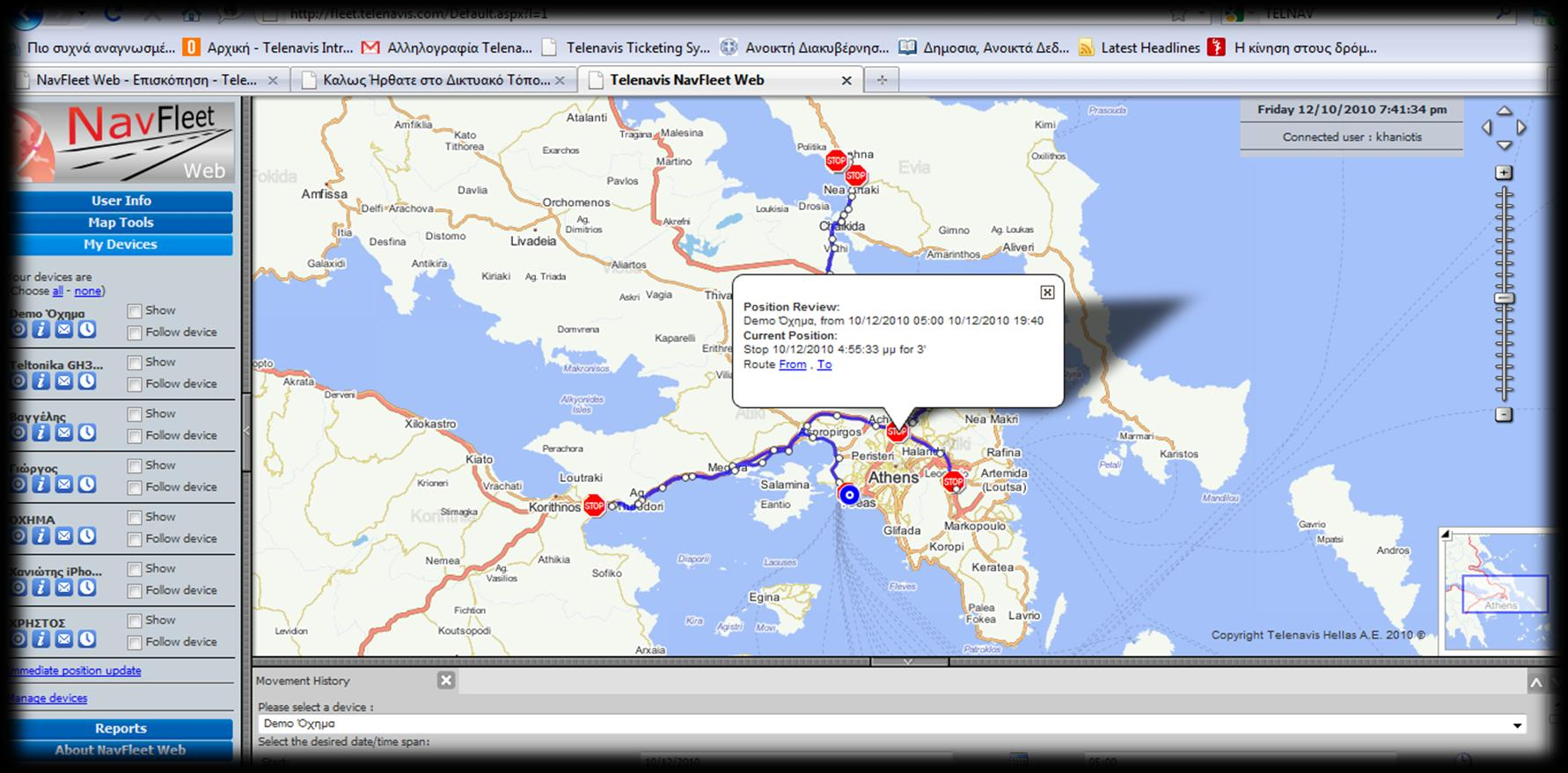The height and width of the screenshot is (773, 1568).
Task: Click the envelope icon for ΟΧΗΜΑ device
Action: point(64,536)
